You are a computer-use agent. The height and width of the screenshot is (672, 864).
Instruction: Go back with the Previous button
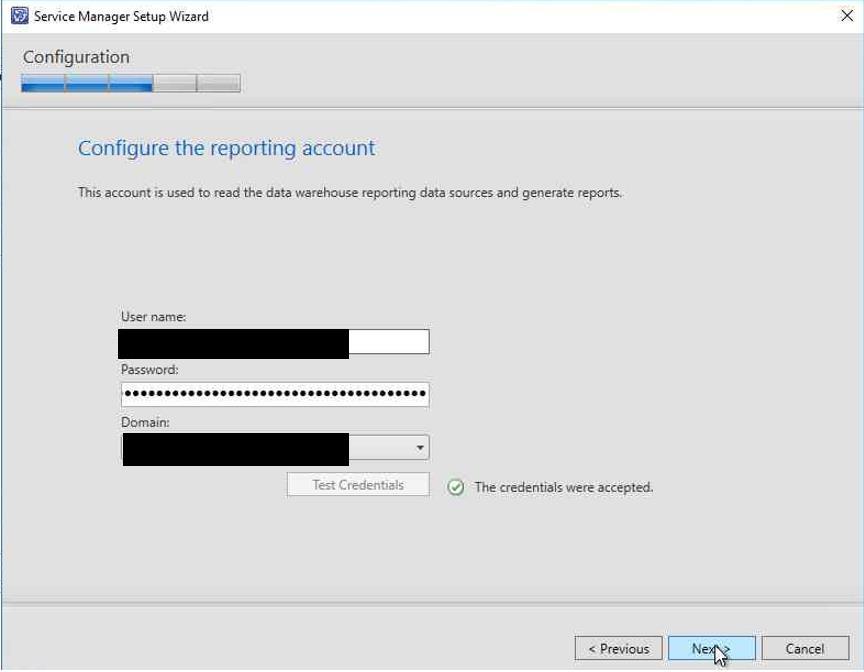coord(618,648)
